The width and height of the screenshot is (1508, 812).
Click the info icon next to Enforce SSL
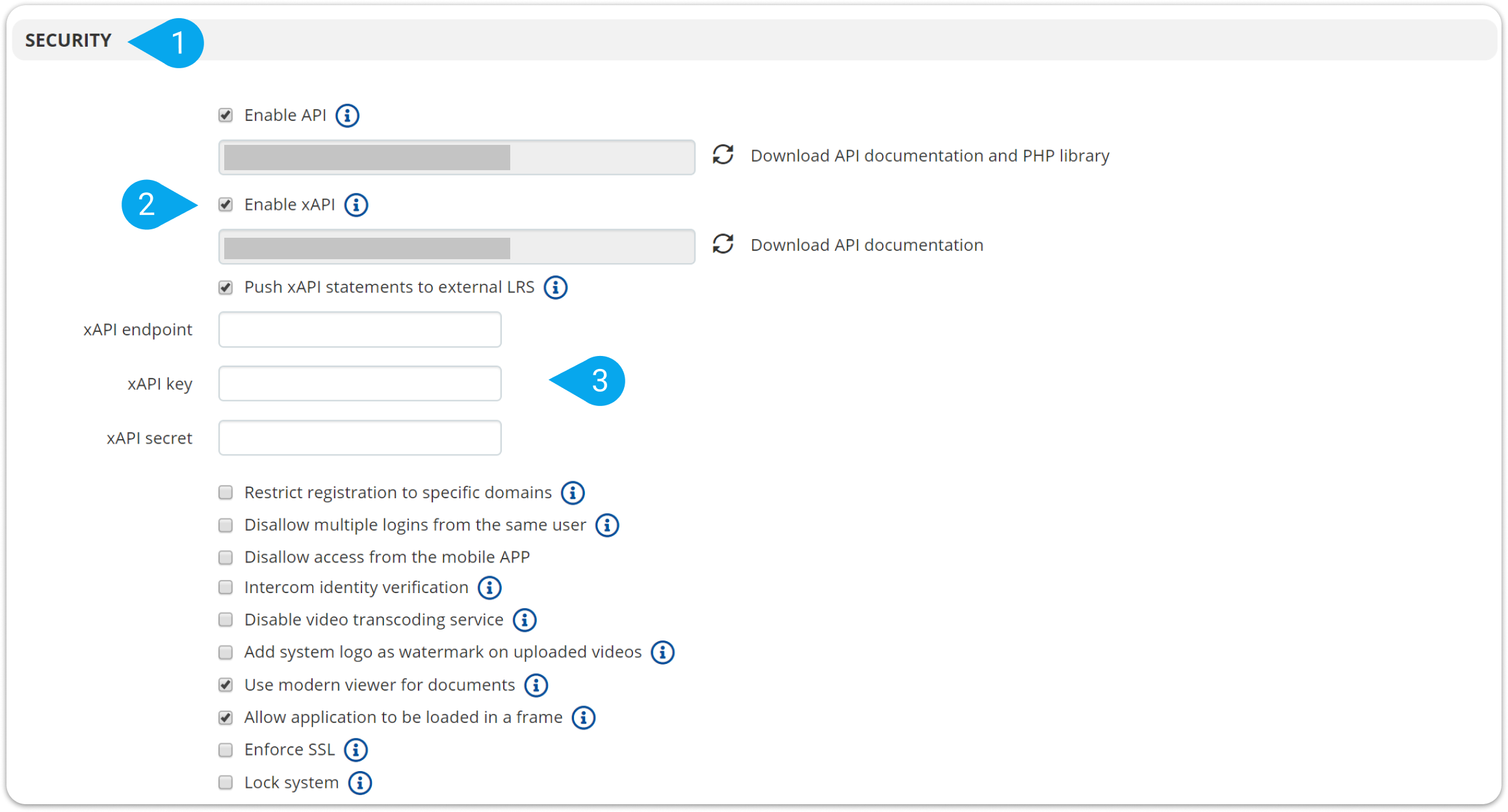356,750
